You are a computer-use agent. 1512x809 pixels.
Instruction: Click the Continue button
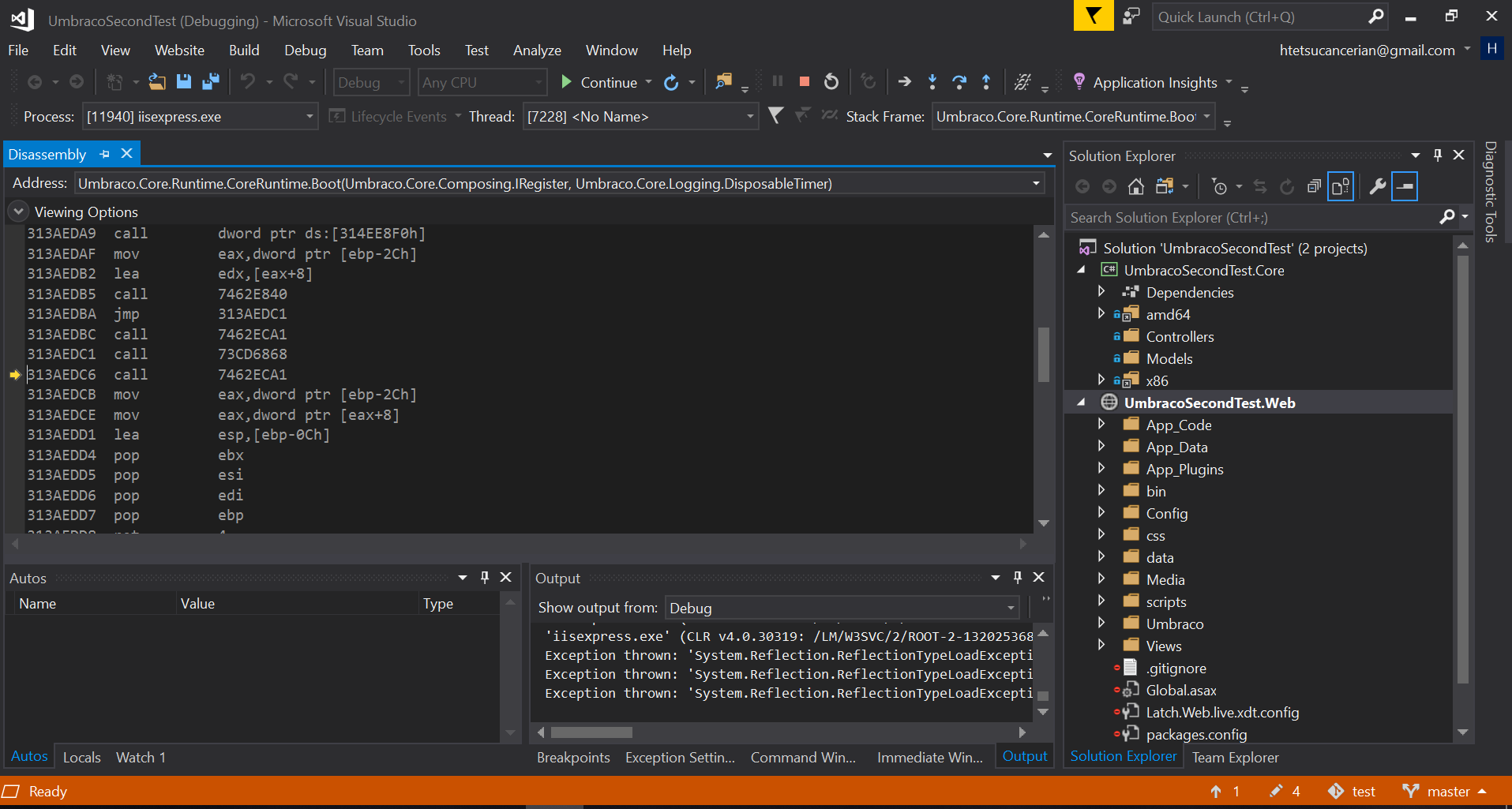click(599, 82)
